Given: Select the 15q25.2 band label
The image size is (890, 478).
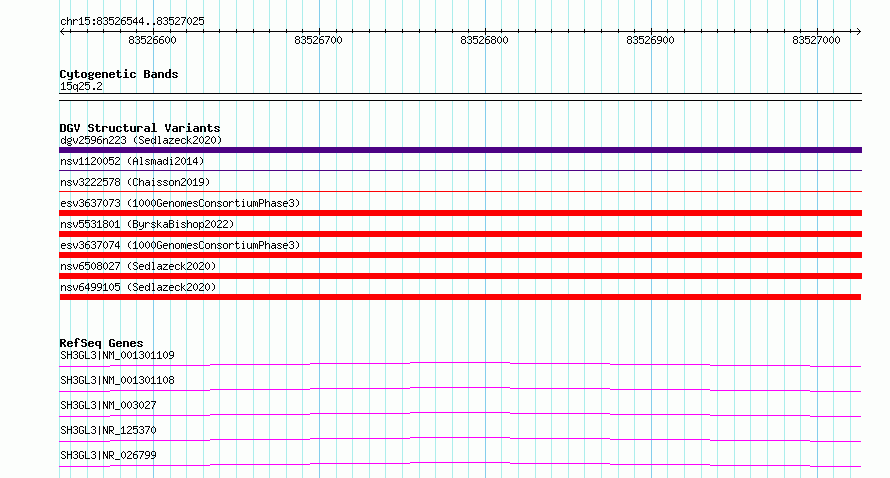Looking at the screenshot, I should pyautogui.click(x=81, y=86).
